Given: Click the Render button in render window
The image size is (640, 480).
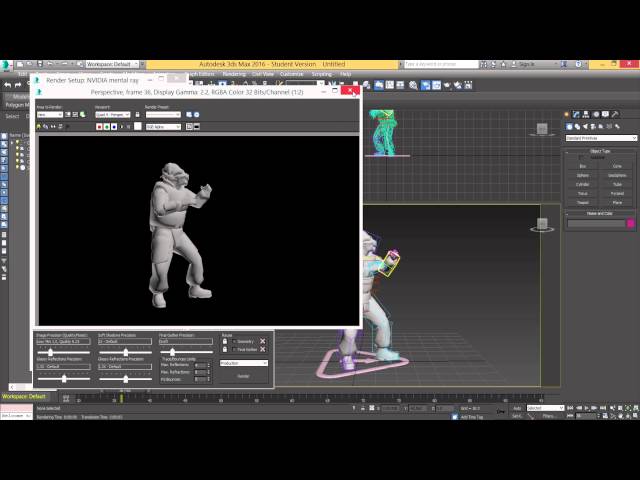Looking at the screenshot, I should click(x=244, y=376).
